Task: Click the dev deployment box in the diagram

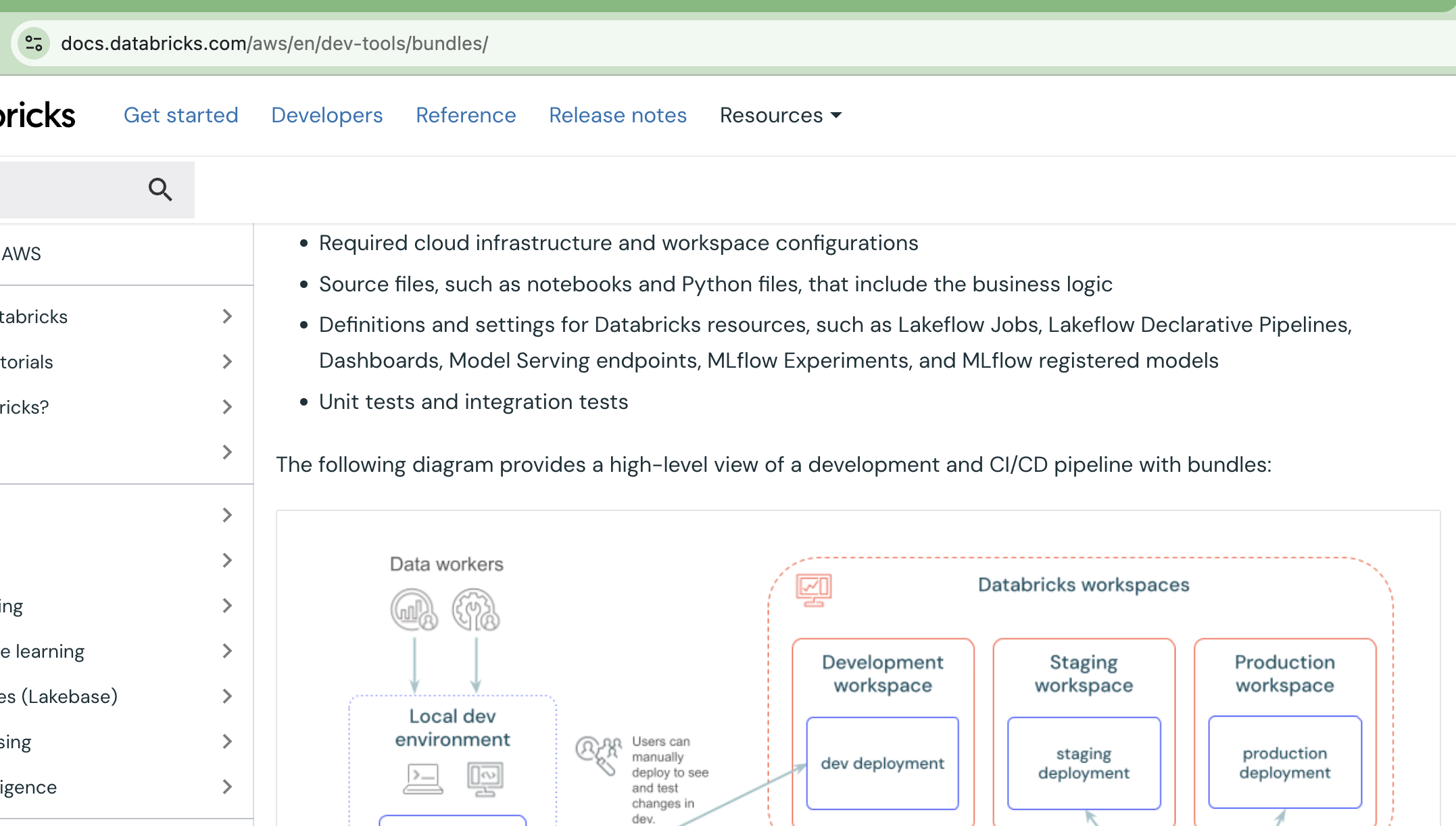Action: [x=882, y=763]
